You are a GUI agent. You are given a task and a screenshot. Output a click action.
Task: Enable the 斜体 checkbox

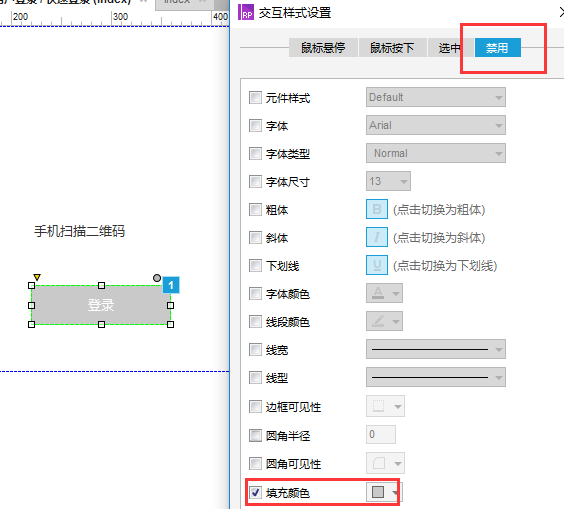tap(255, 237)
